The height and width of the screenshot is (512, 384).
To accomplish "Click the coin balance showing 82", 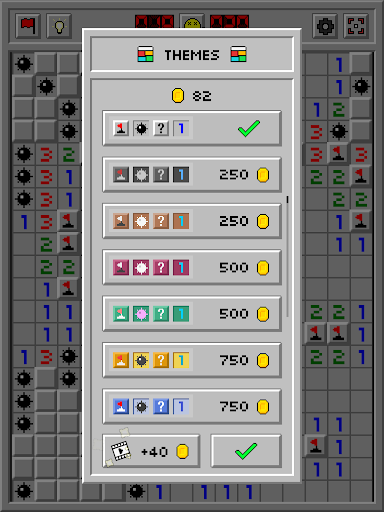I will pos(192,96).
